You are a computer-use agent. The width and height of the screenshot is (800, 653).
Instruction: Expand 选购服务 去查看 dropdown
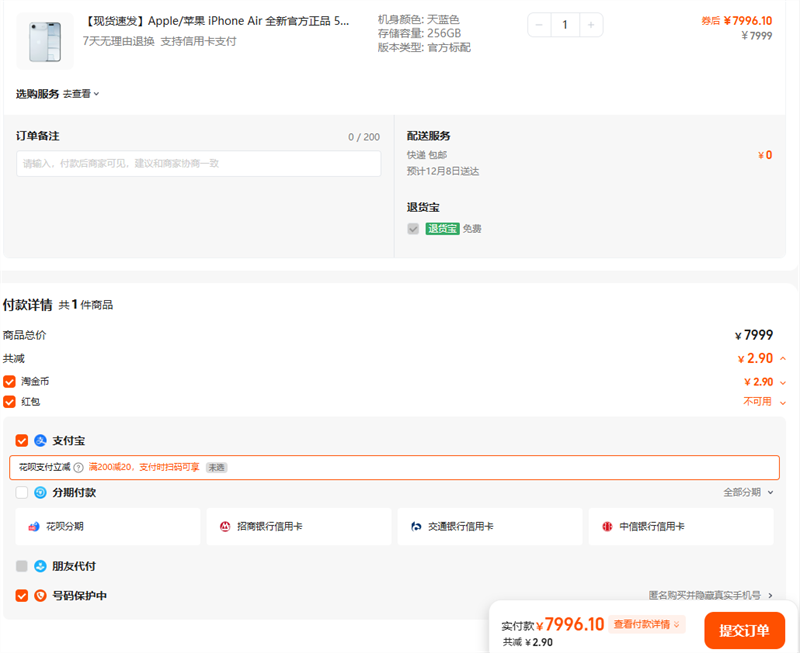coord(81,94)
